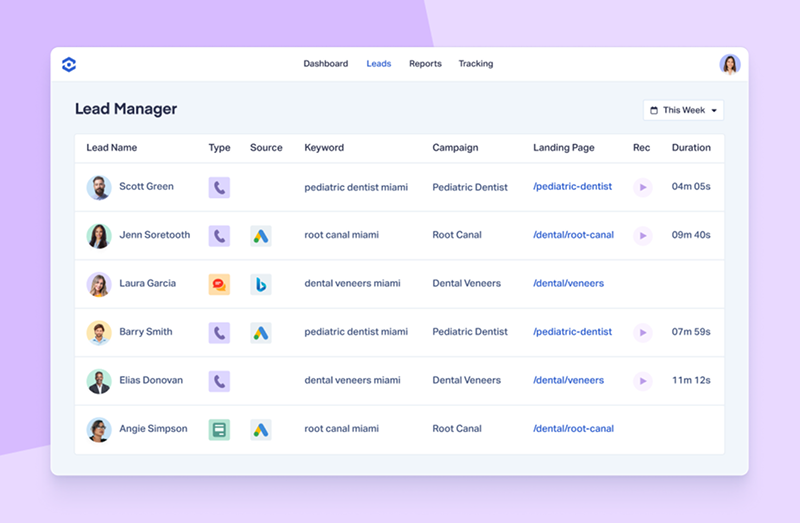Open /dental/veneers link in Laura Garcia row
Viewport: 800px width, 523px height.
[568, 284]
